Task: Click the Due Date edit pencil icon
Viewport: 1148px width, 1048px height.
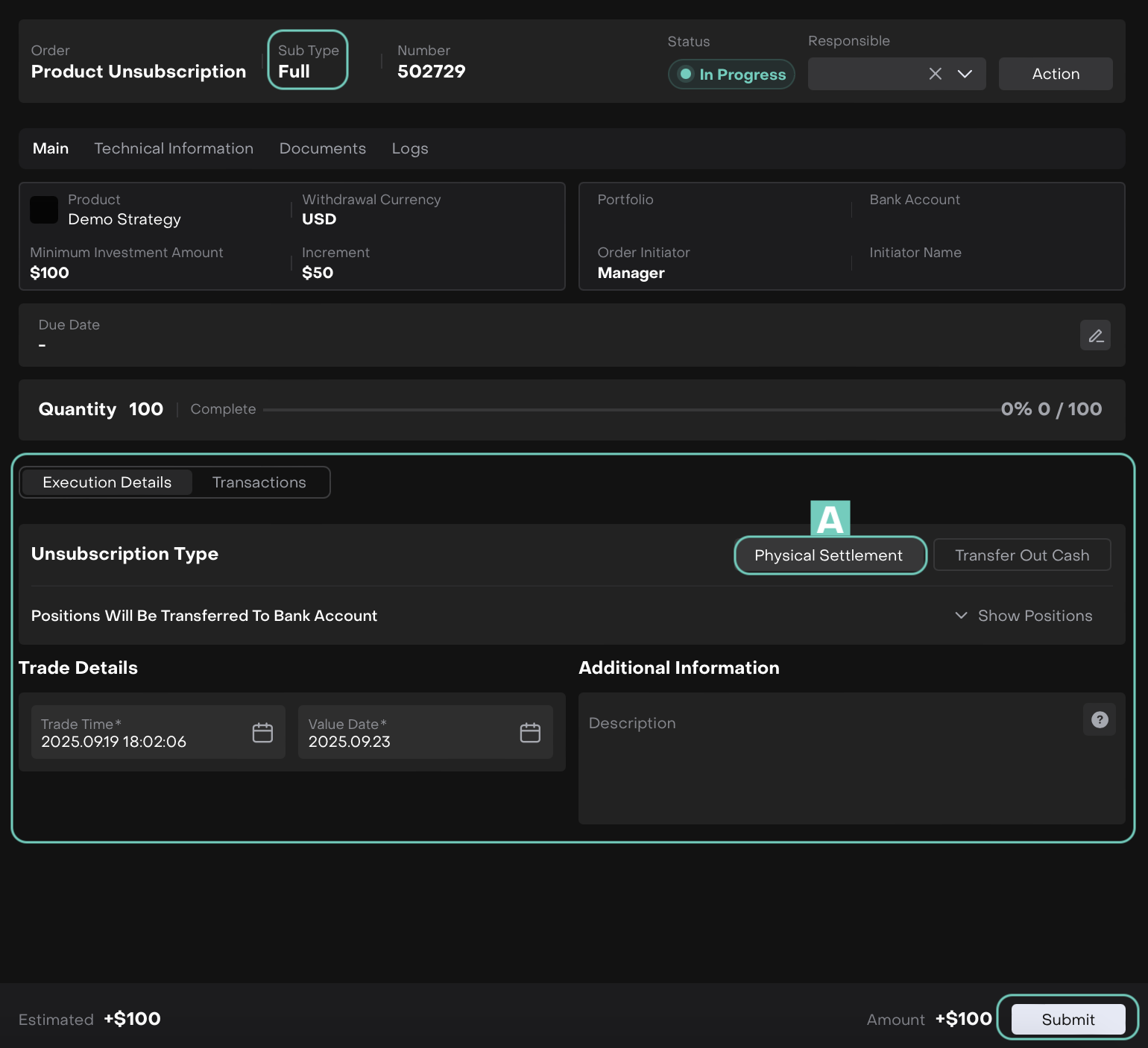Action: (x=1095, y=335)
